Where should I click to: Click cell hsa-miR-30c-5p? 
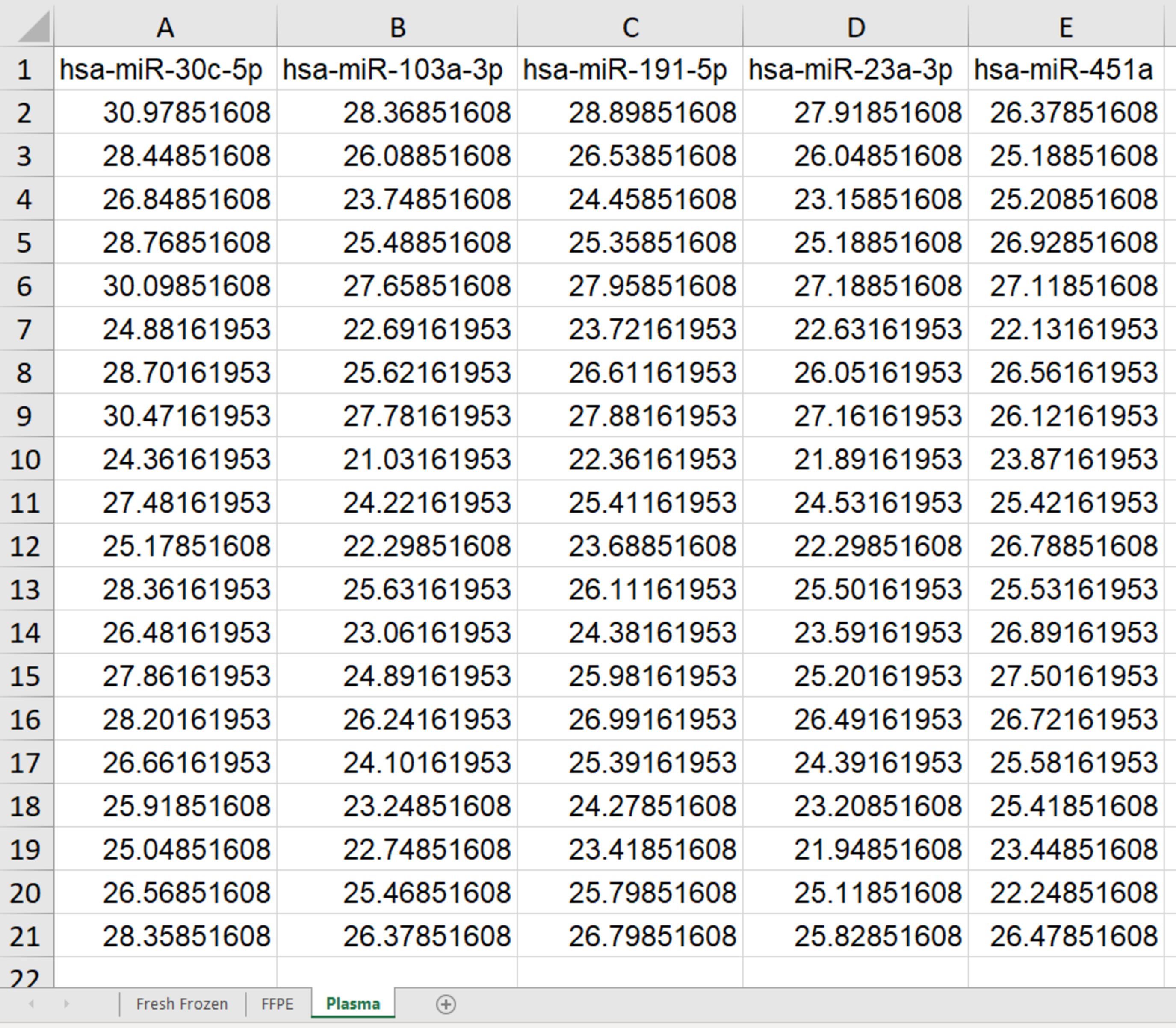[165, 69]
